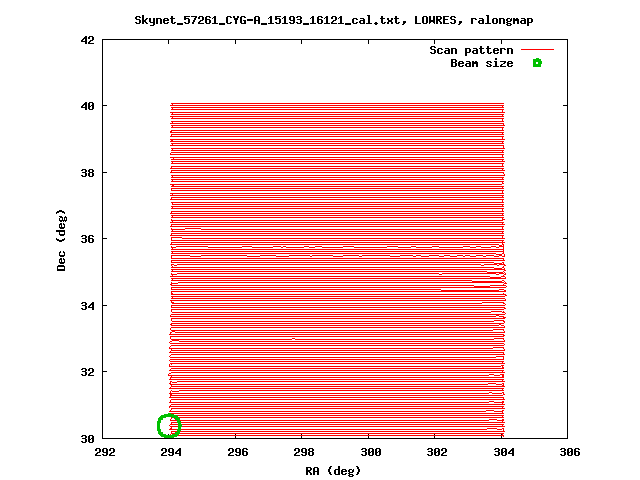This screenshot has width=640, height=480.
Task: Click the Dec axis value 30
Action: click(87, 439)
